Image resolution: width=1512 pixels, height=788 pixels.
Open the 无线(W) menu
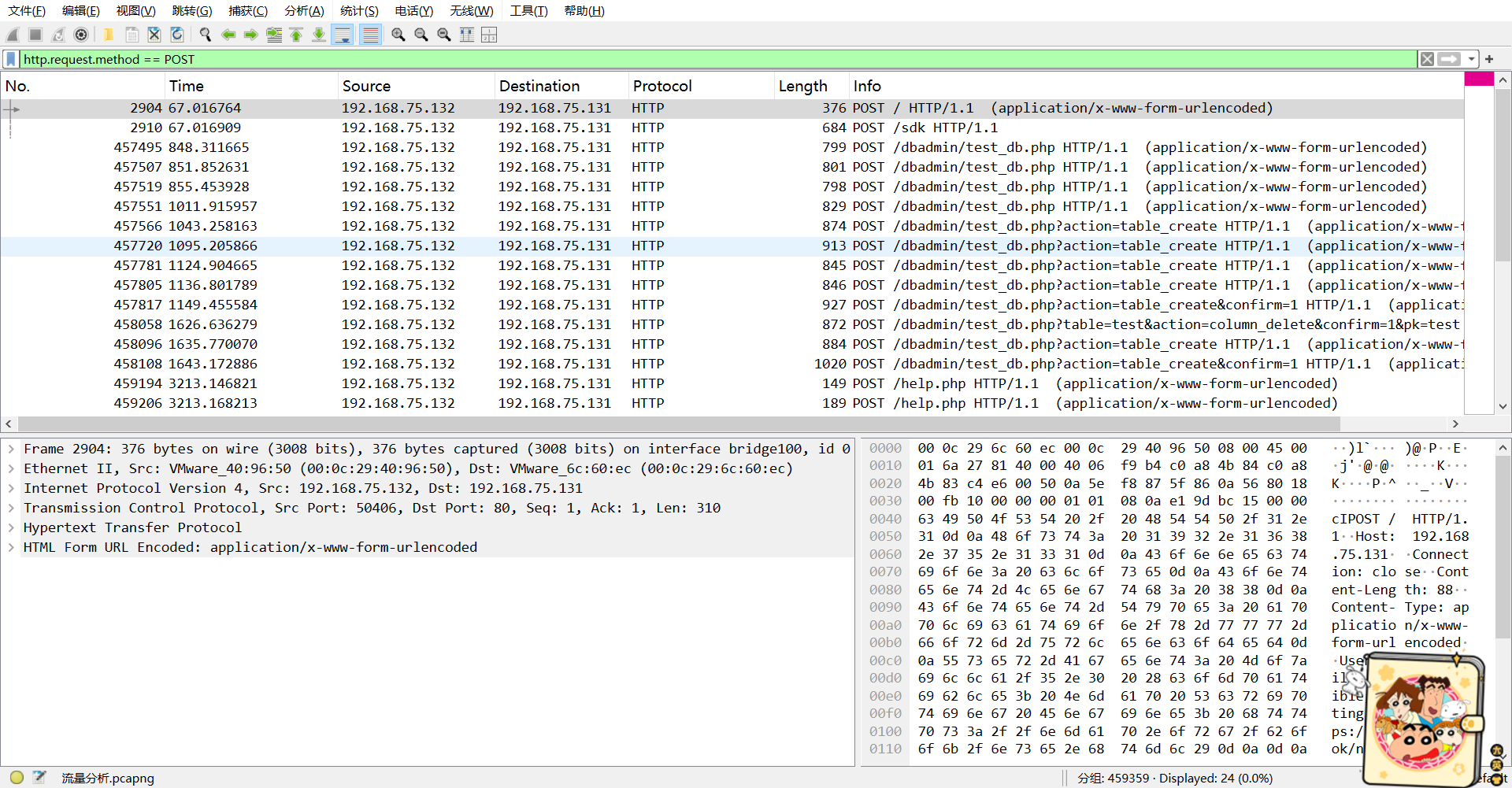click(x=472, y=11)
